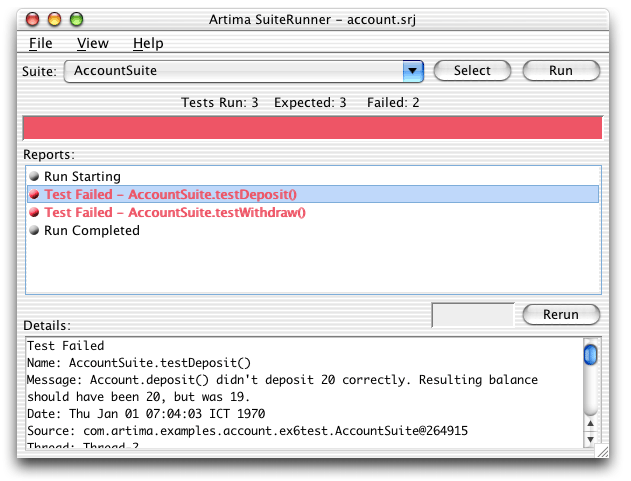Click the Rerun button

pos(561,314)
